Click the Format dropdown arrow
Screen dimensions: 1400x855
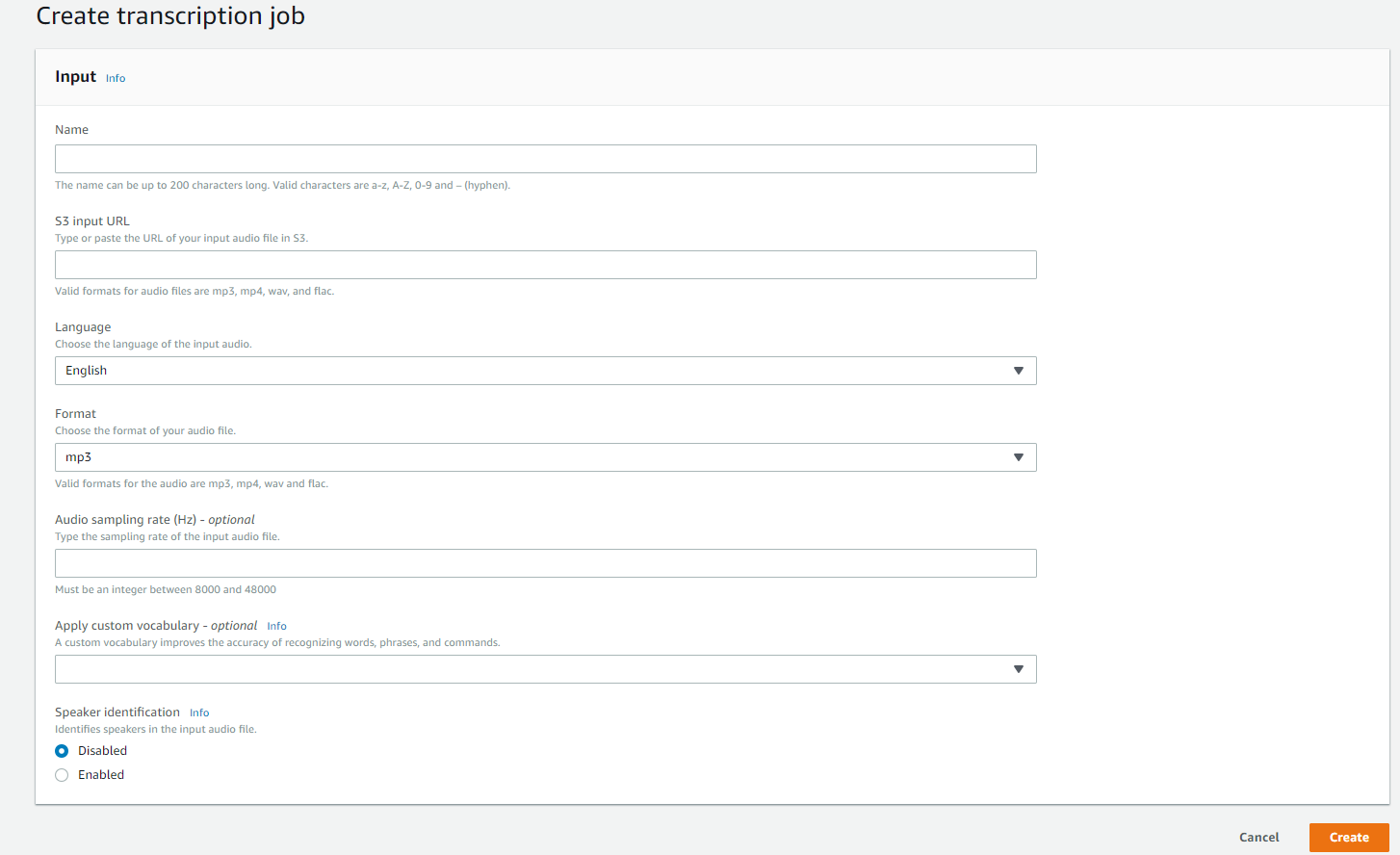coord(1019,457)
